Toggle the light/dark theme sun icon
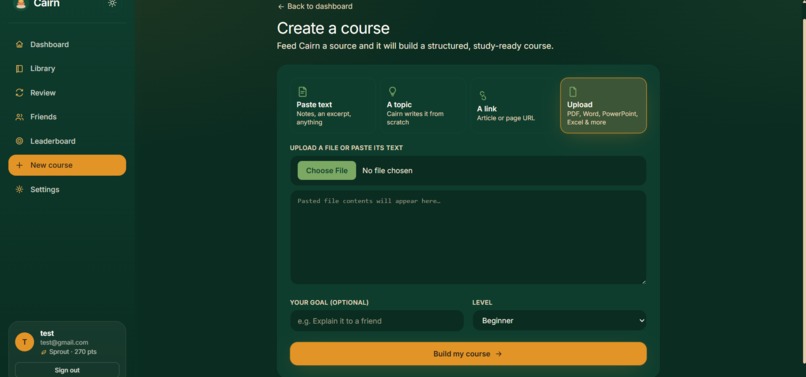This screenshot has height=377, width=806. point(112,4)
